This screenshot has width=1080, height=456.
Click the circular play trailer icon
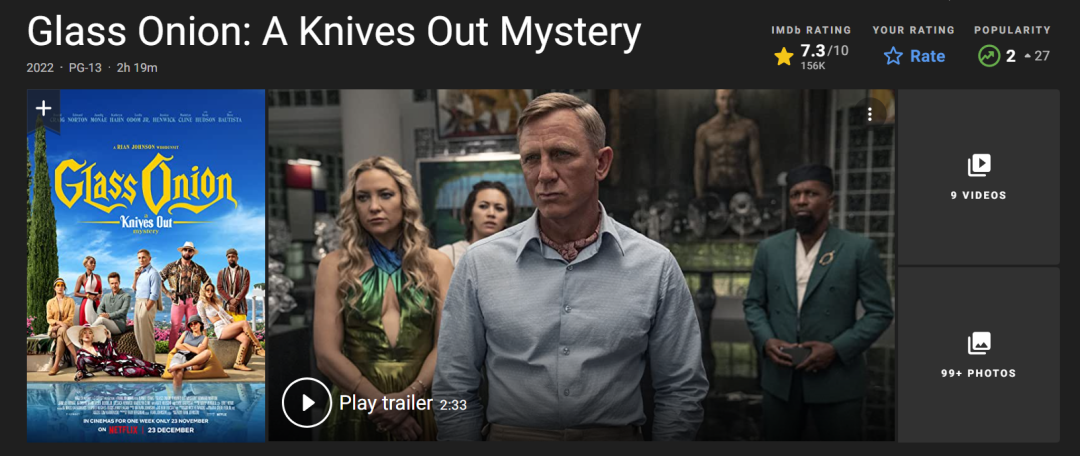click(x=307, y=403)
